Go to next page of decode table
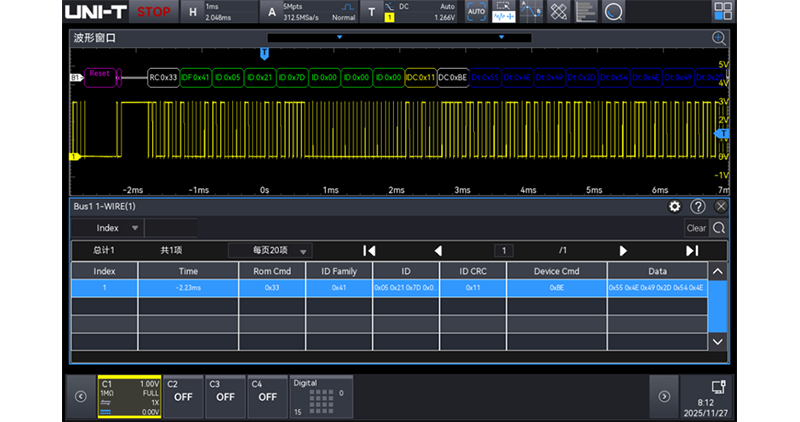 point(623,251)
